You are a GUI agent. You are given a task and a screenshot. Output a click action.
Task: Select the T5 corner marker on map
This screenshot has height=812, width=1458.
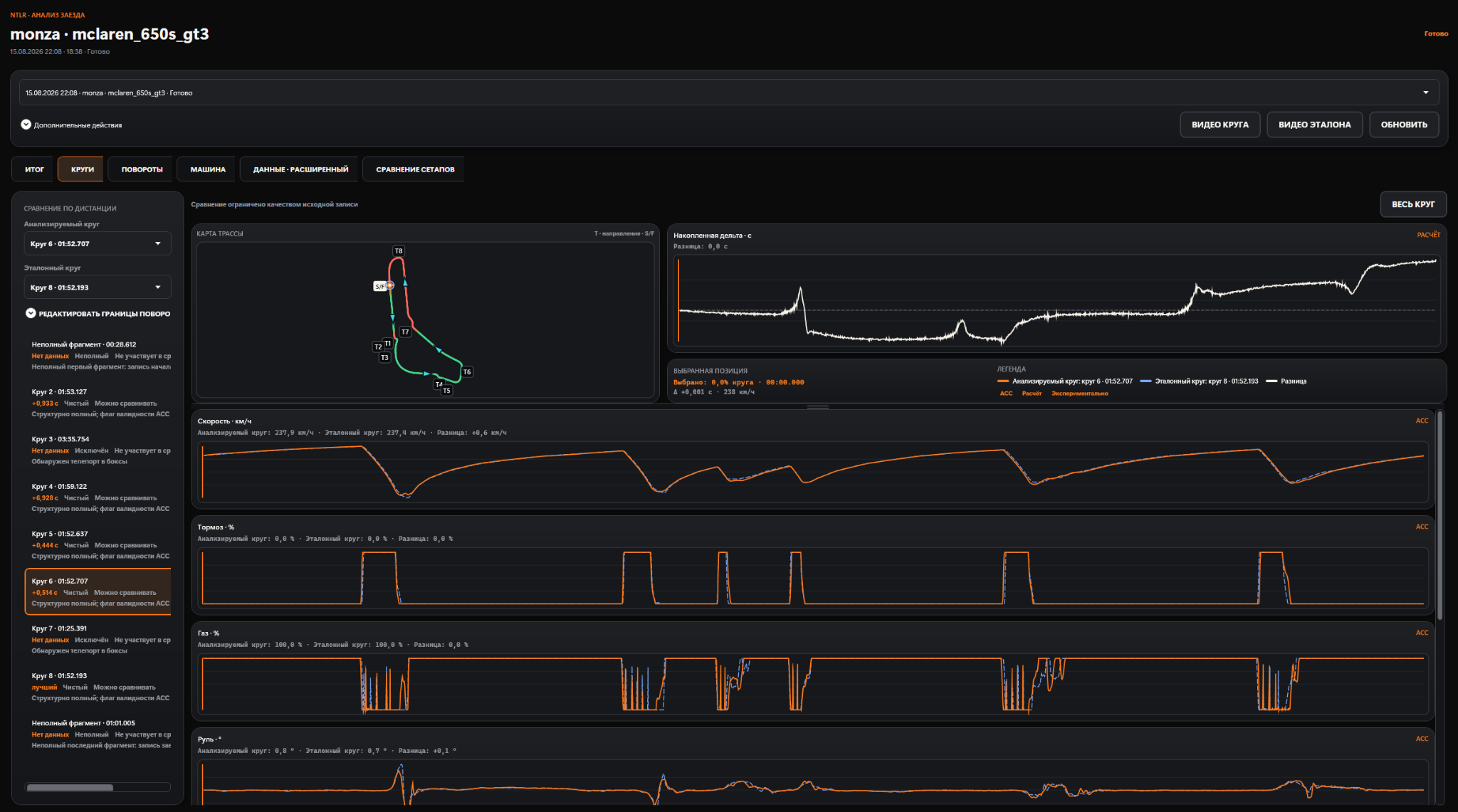click(x=446, y=390)
